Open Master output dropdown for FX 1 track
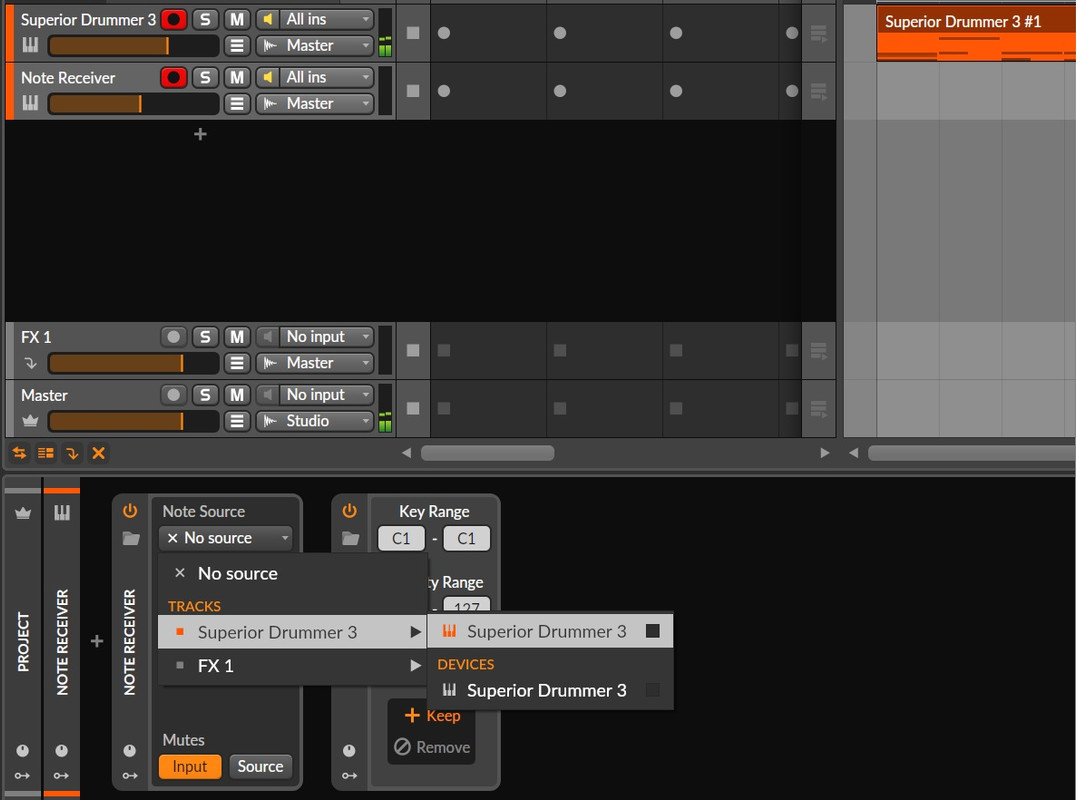 tap(315, 363)
